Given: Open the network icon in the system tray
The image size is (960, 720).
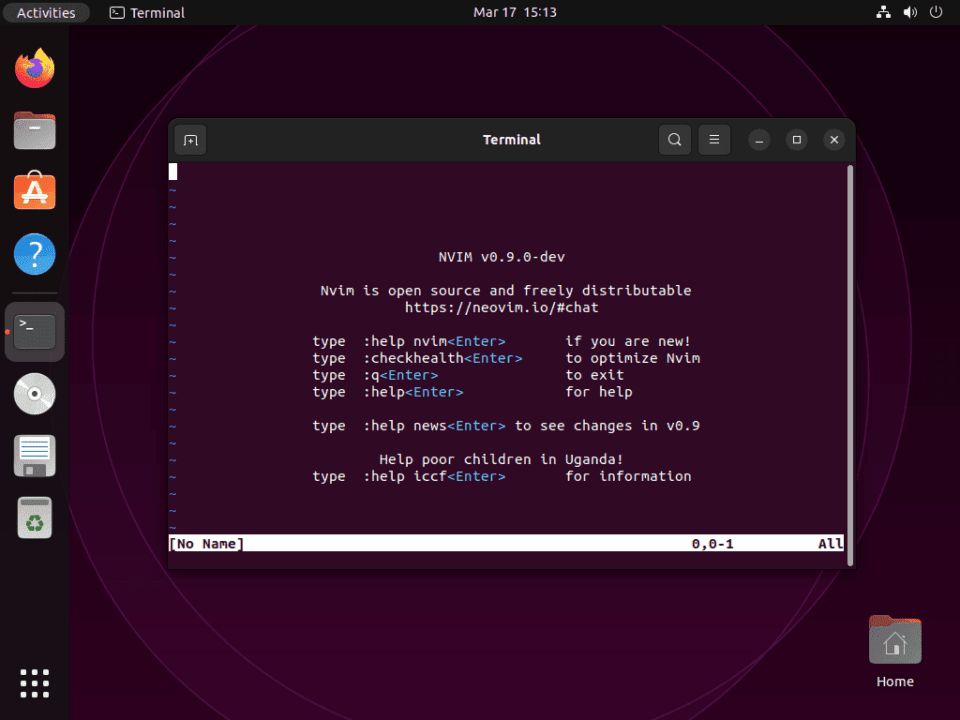Looking at the screenshot, I should point(883,12).
